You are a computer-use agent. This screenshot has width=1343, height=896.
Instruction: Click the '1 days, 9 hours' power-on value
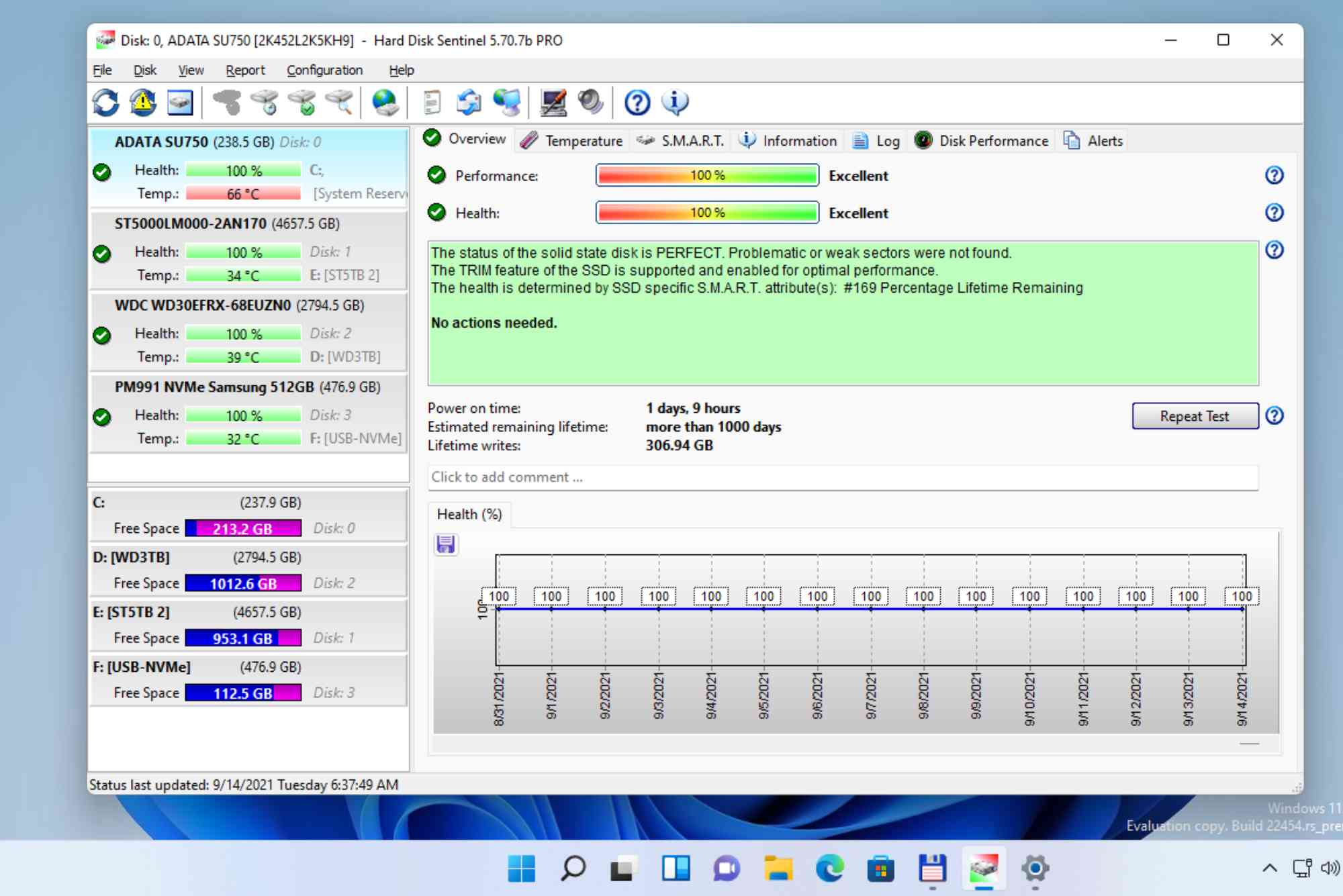click(694, 408)
